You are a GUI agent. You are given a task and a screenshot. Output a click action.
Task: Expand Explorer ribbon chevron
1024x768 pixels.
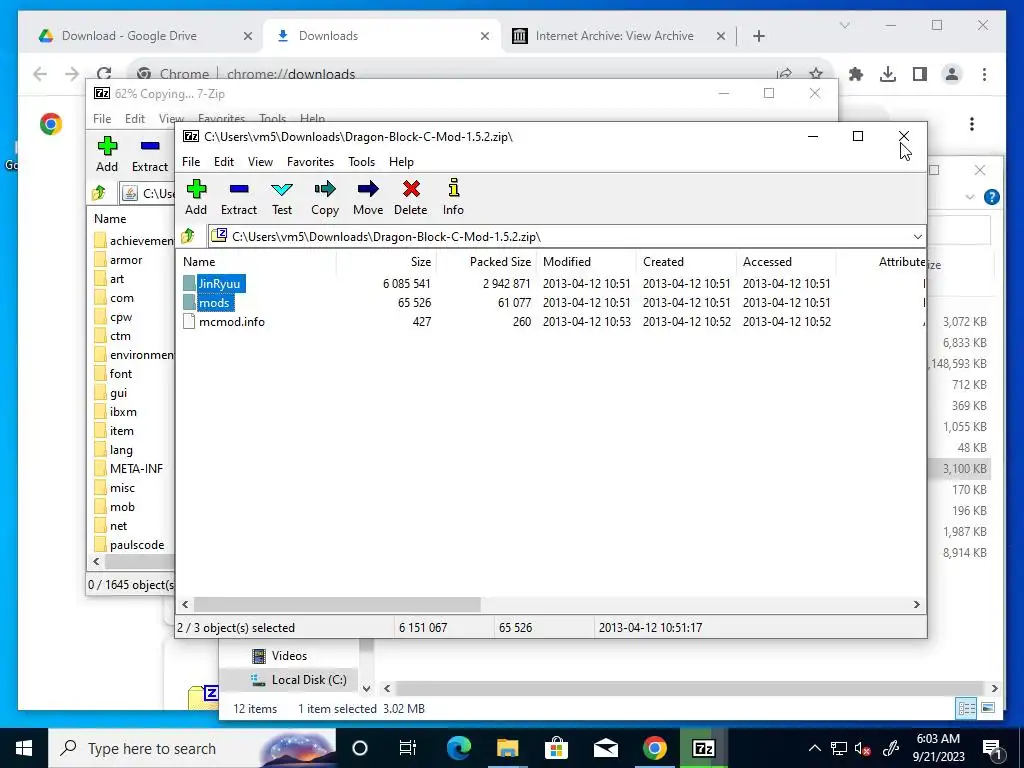[970, 197]
